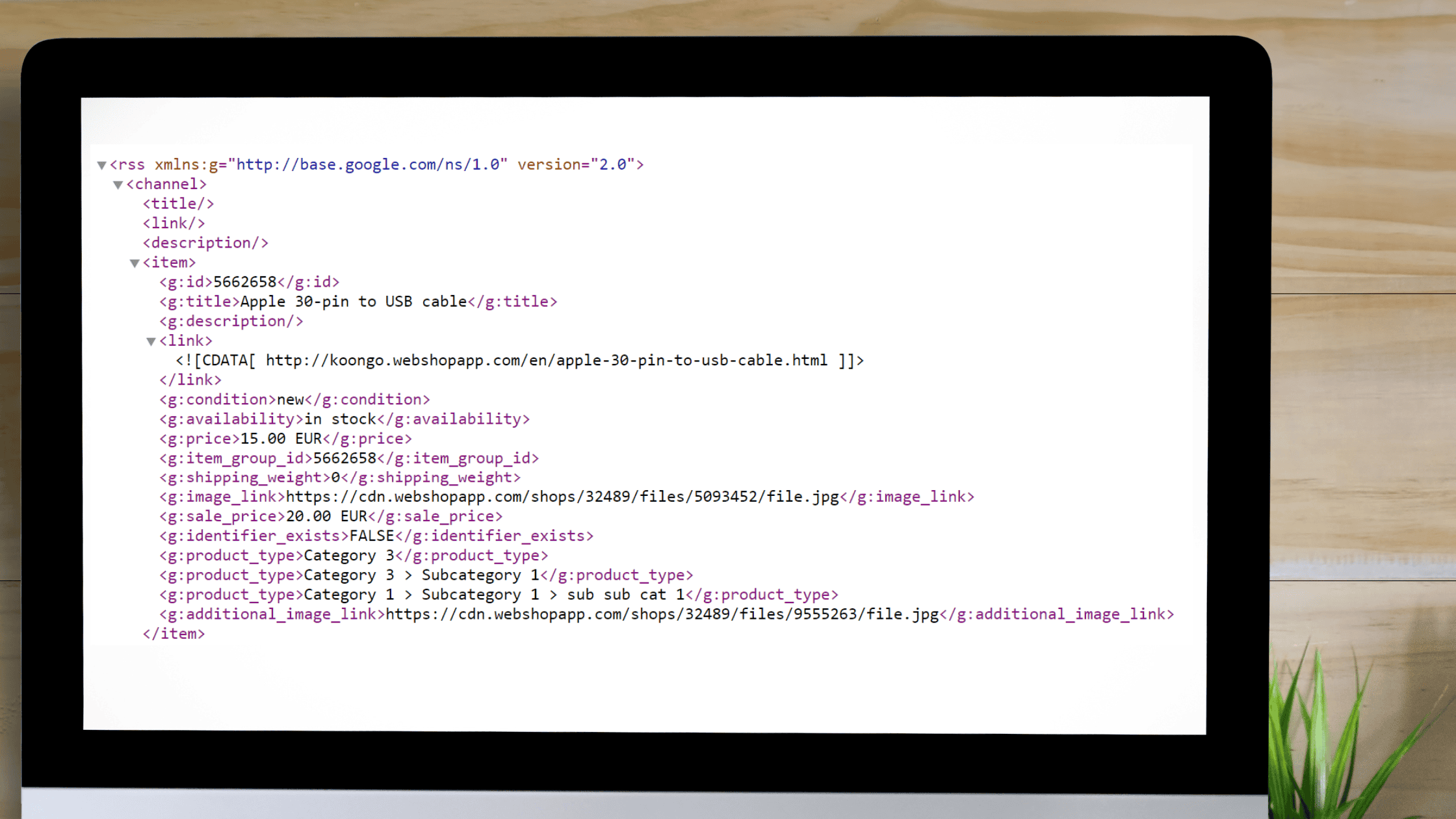Select the availability value in stock
Screen dimensions: 1456x819
341,419
